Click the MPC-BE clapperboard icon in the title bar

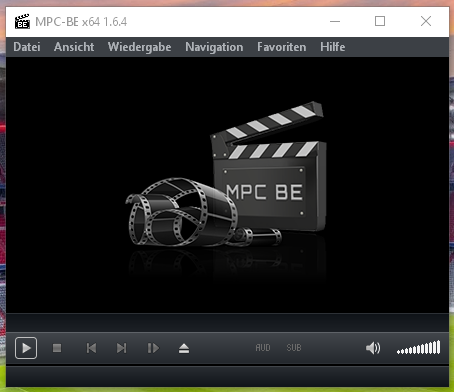click(x=22, y=22)
